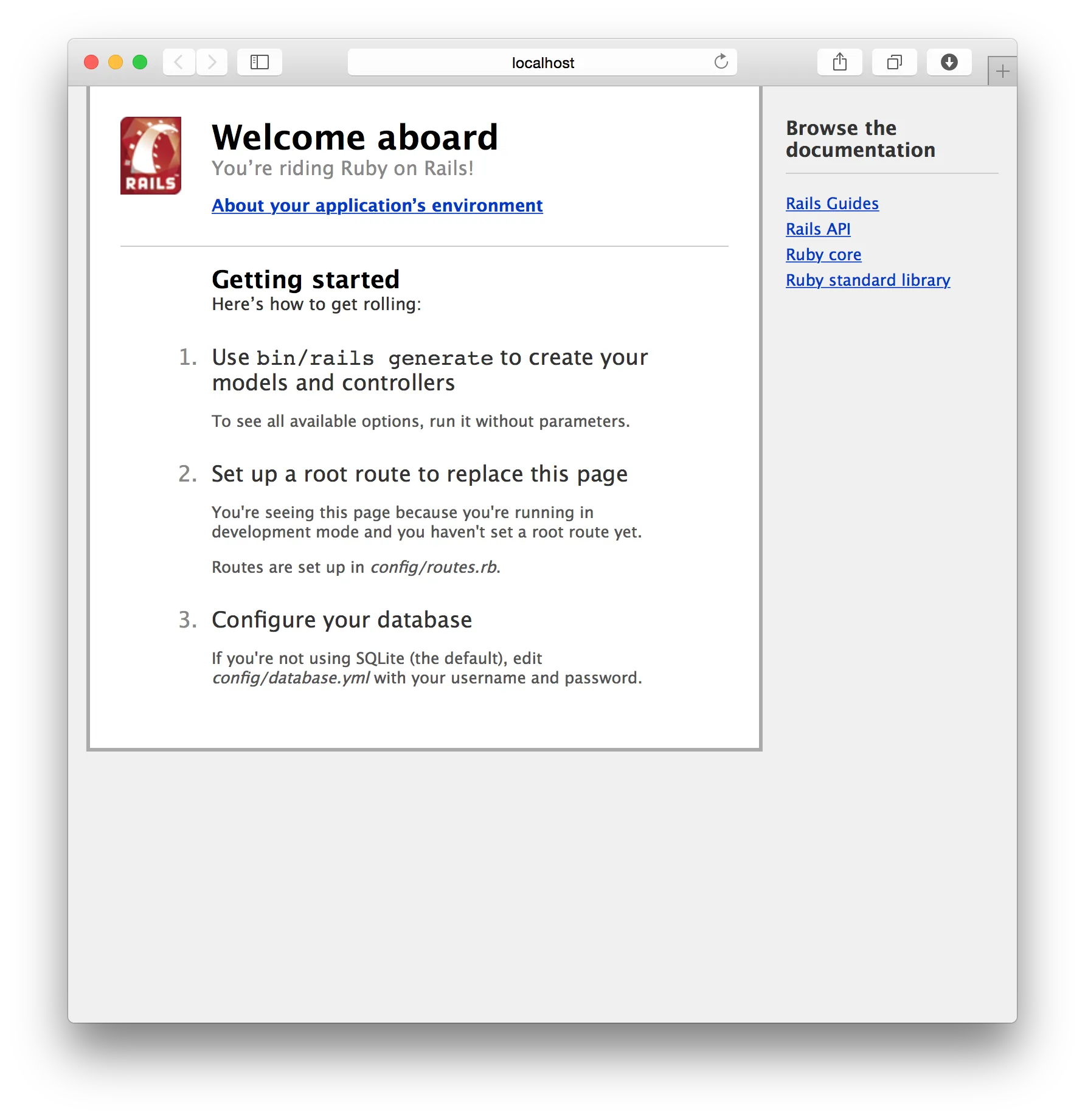This screenshot has height=1120, width=1085.
Task: Open a new tab with the plus button
Action: [1002, 70]
